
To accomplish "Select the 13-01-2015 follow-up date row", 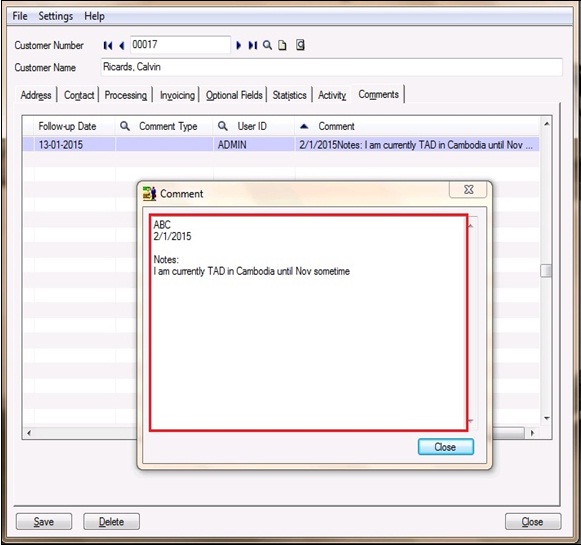I will point(280,144).
